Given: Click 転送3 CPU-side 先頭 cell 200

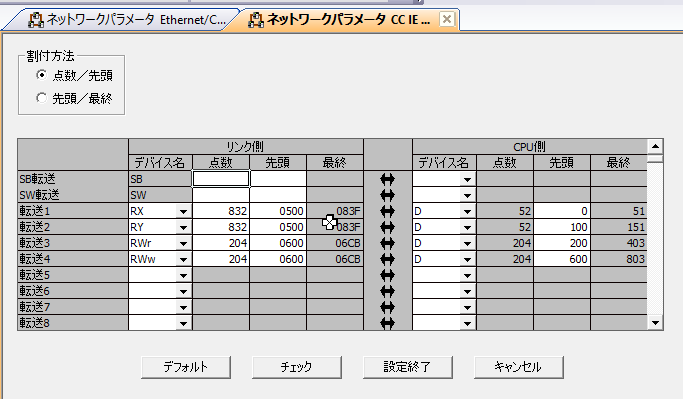Looking at the screenshot, I should tap(562, 243).
